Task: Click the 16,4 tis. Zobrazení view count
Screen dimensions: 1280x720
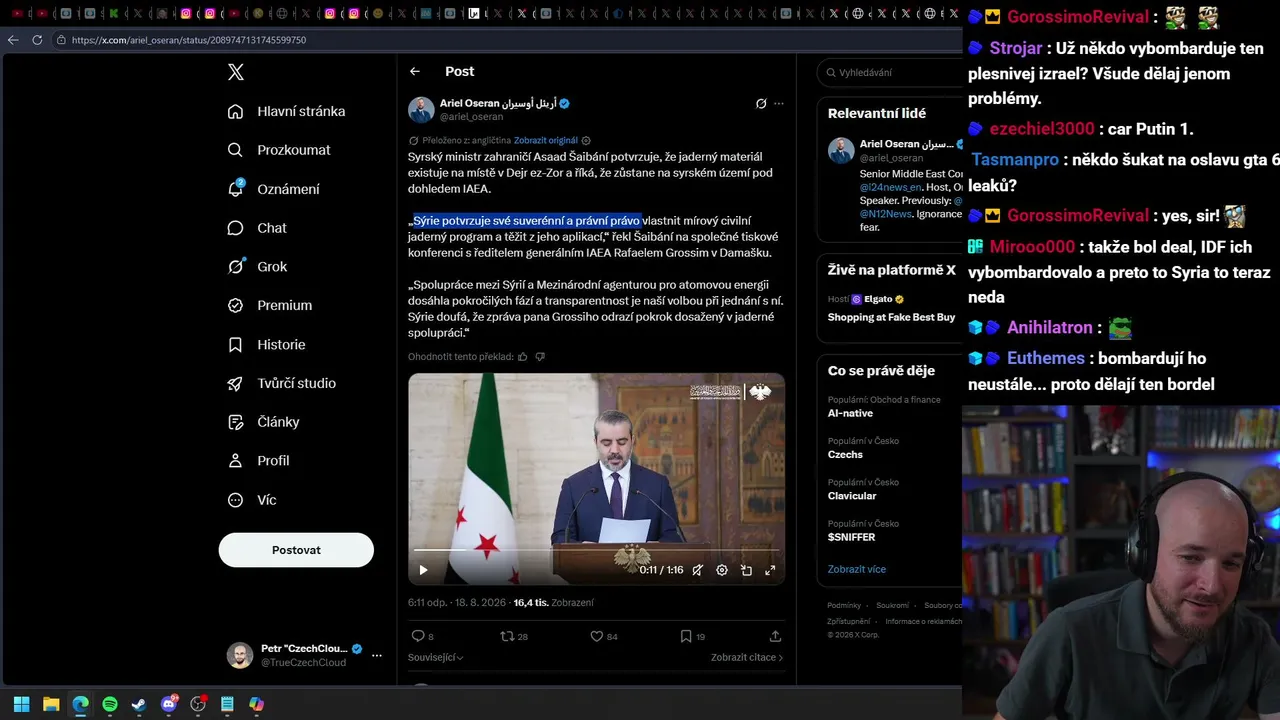Action: point(553,603)
